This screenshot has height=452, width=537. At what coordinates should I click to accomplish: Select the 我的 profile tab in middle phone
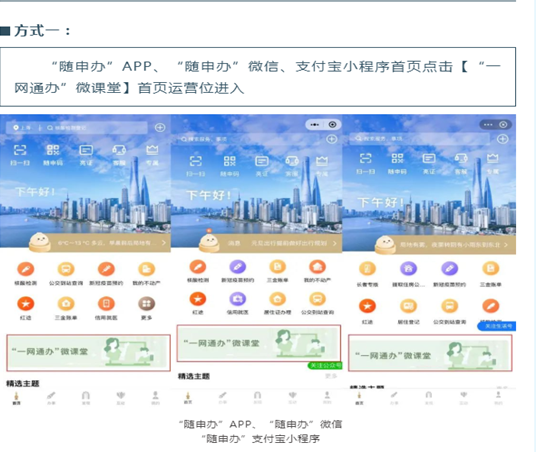pos(327,398)
